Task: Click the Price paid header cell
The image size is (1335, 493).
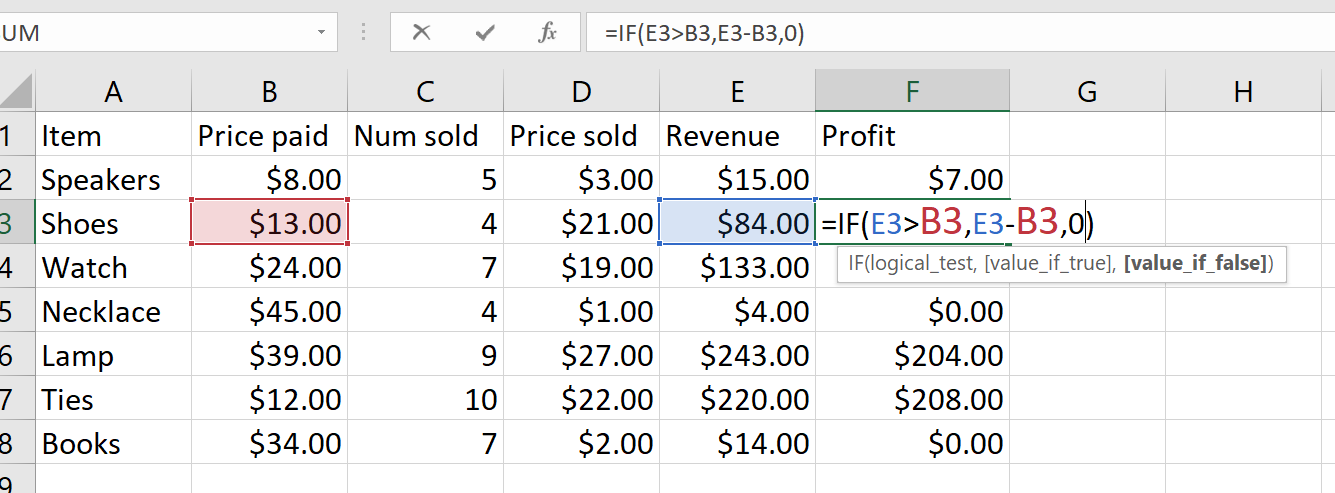Action: pyautogui.click(x=269, y=135)
